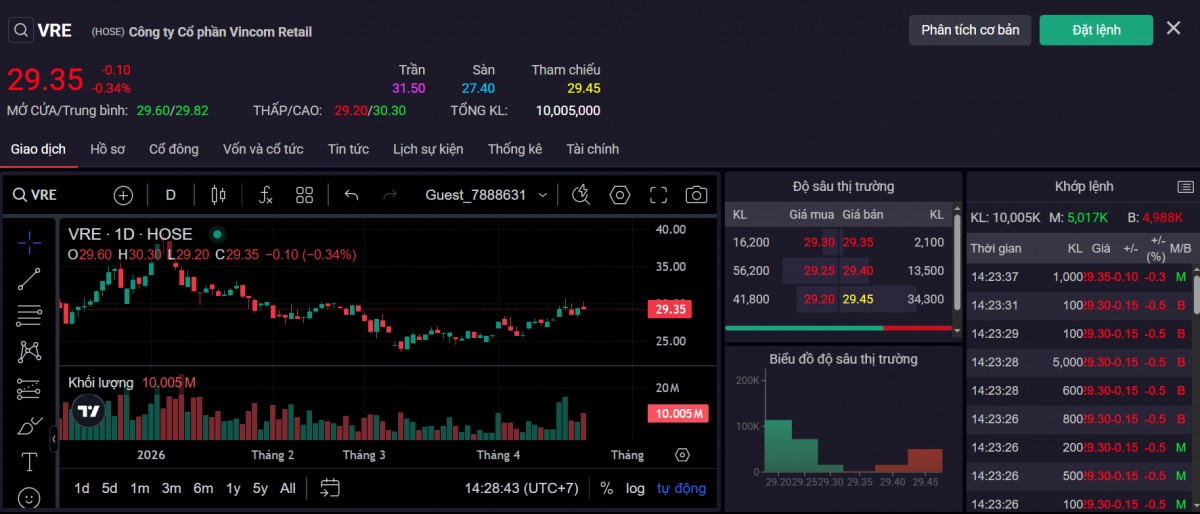Toggle the log scale on the chart

coord(635,488)
